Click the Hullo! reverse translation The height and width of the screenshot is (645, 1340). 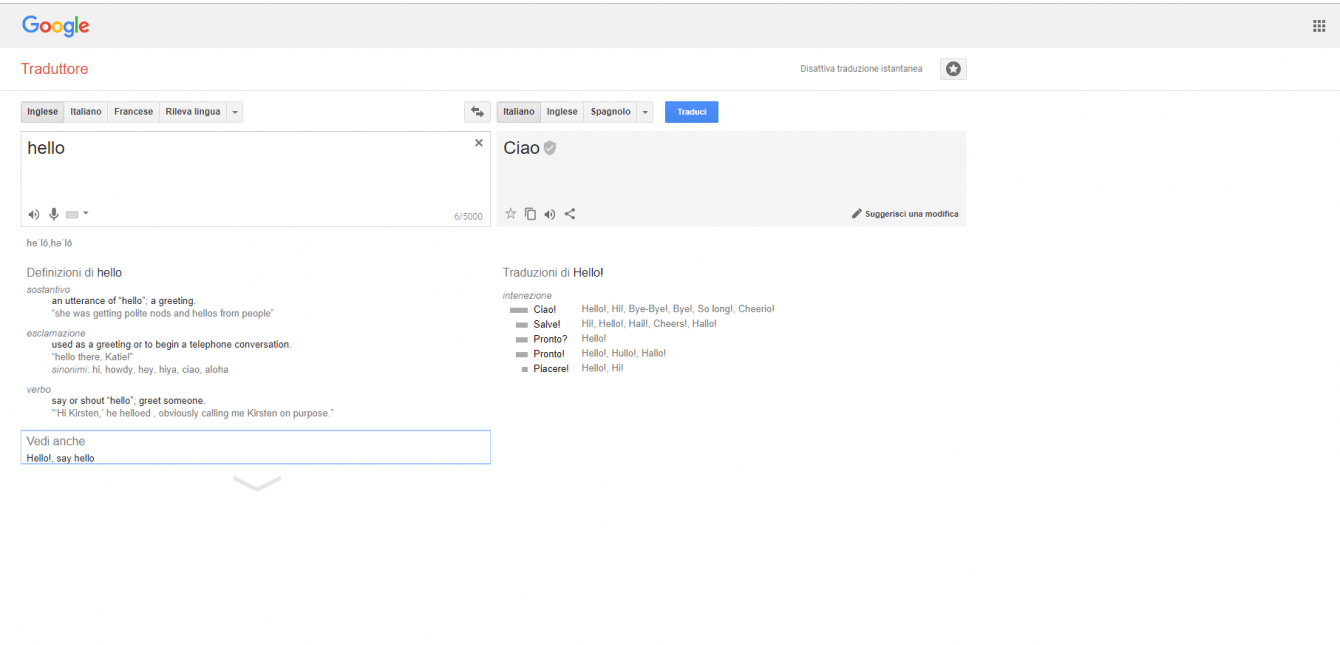tap(624, 353)
